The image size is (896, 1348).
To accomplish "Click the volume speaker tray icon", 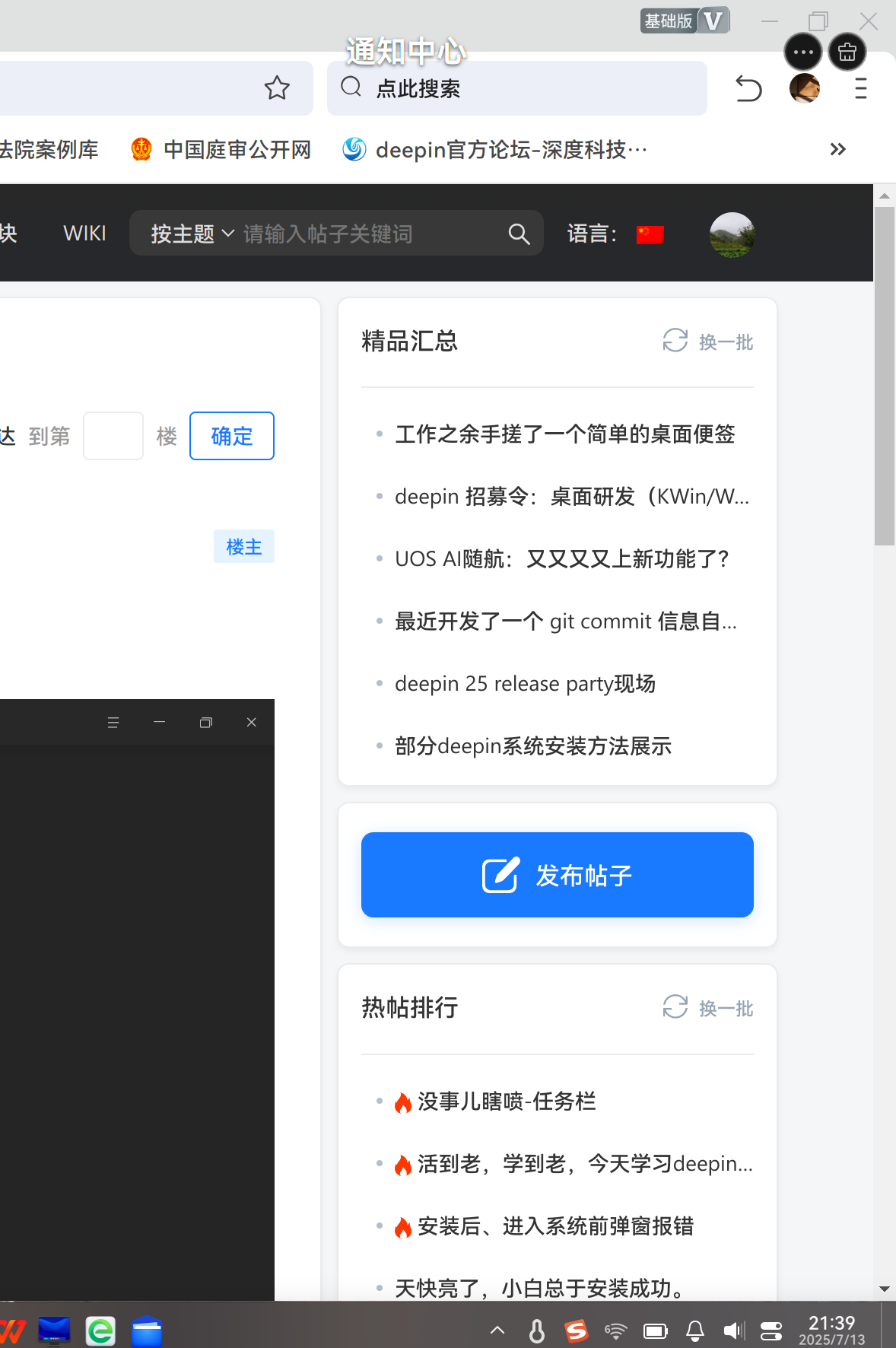I will point(733,1331).
